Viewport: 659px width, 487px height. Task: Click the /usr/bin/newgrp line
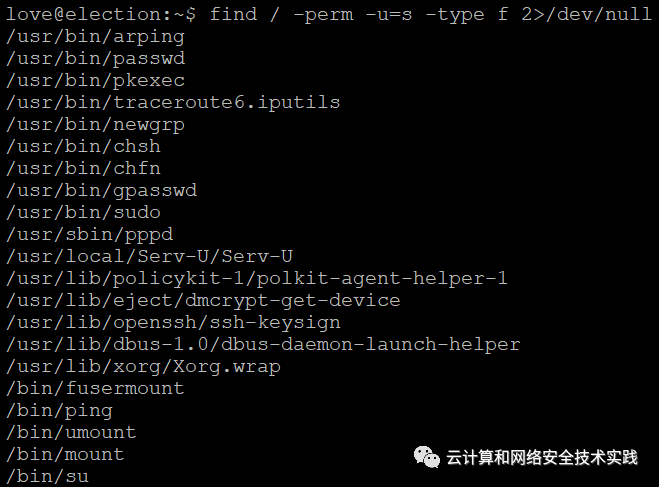[x=95, y=125]
